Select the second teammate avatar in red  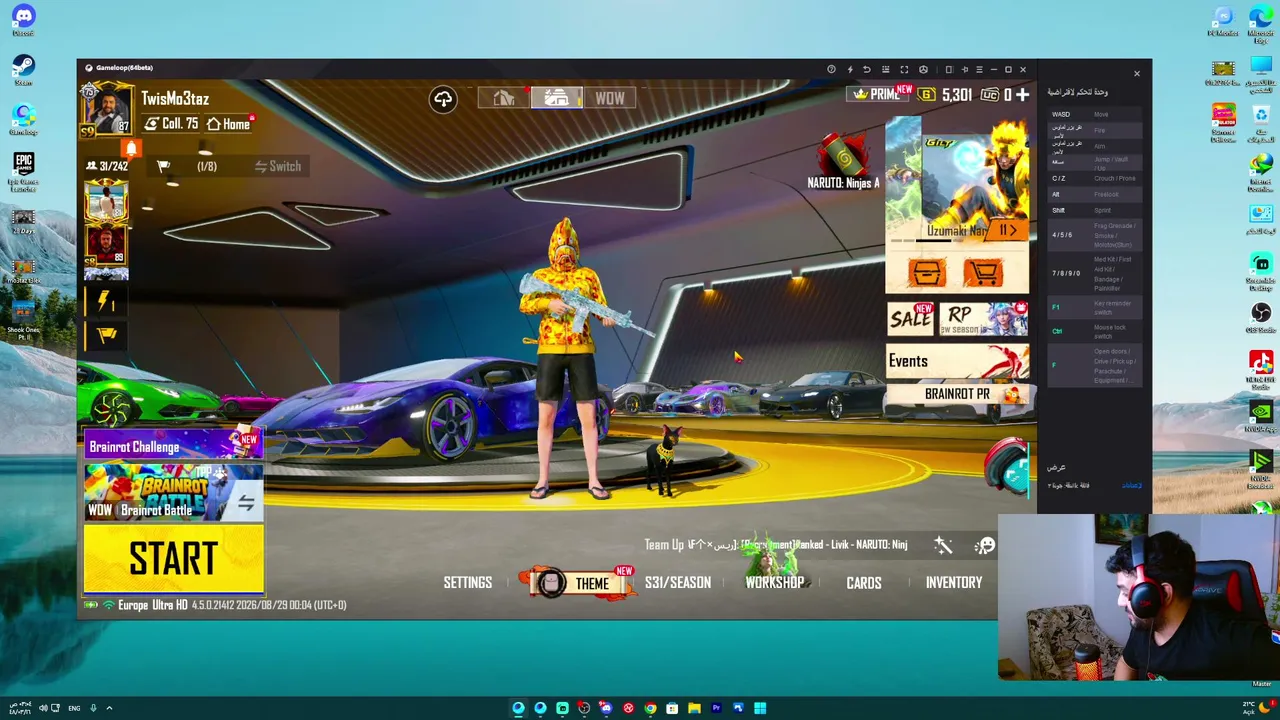(106, 245)
